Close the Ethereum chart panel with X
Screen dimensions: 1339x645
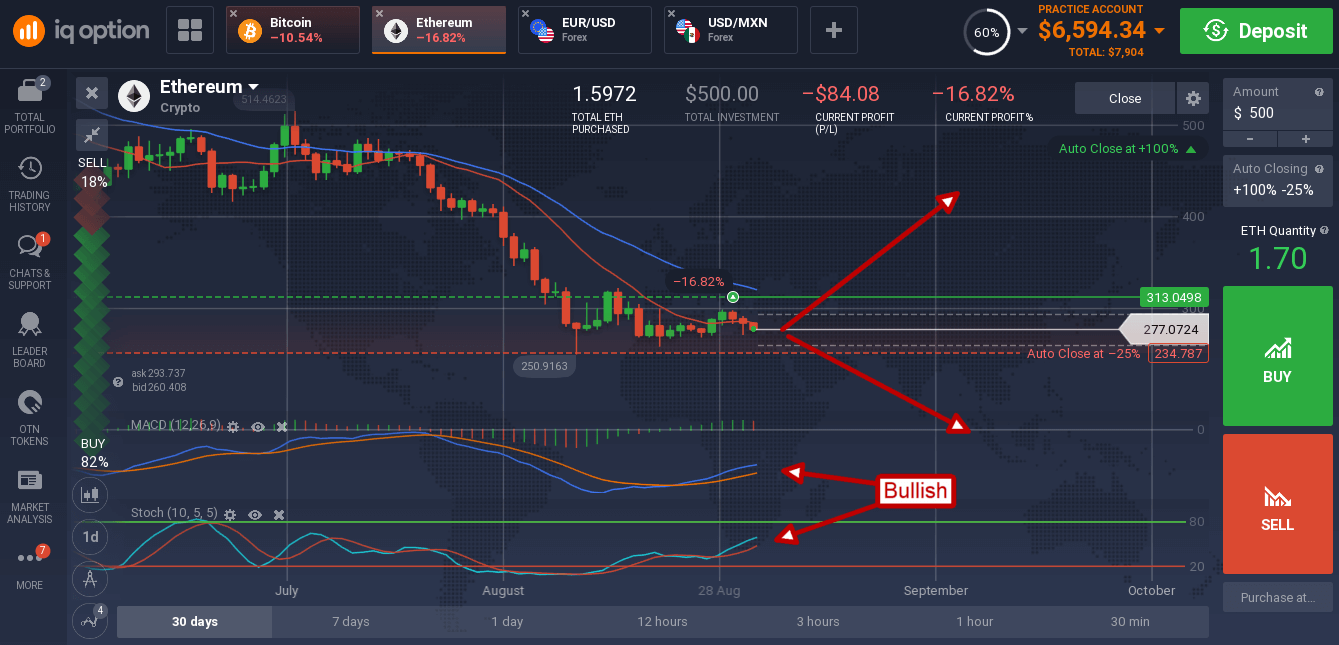coord(92,93)
